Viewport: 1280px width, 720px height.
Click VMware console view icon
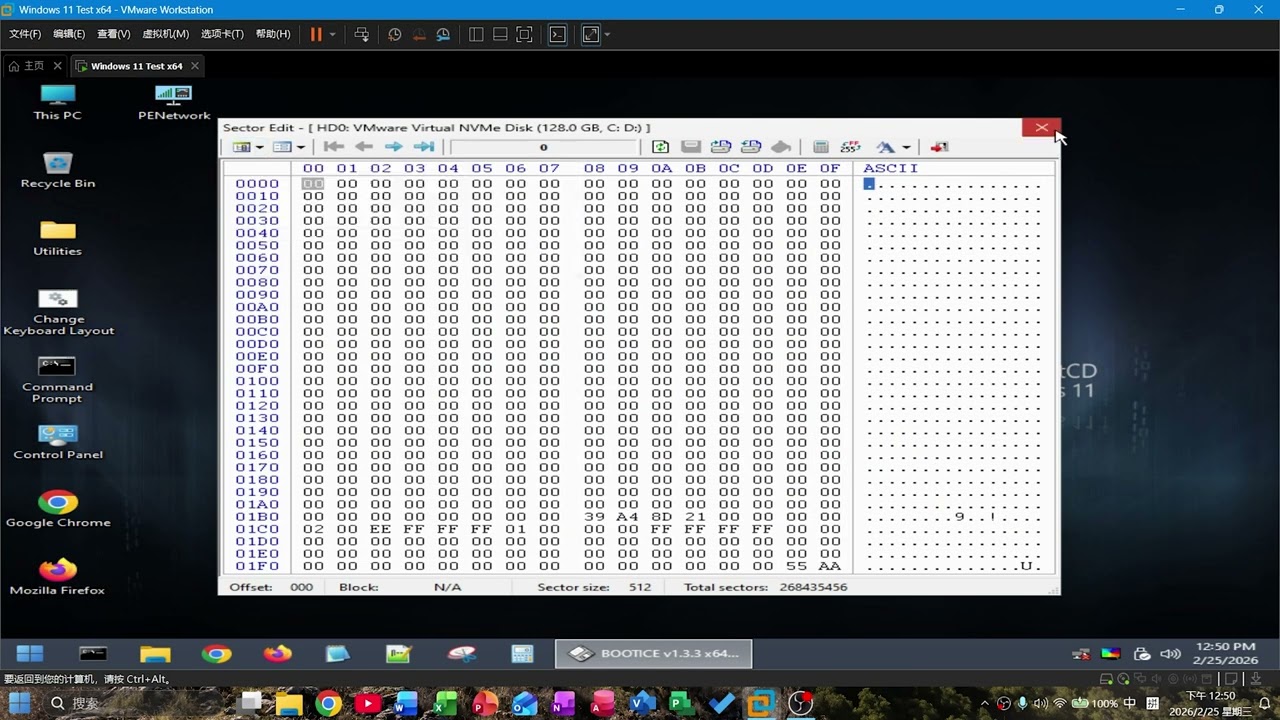pos(558,34)
